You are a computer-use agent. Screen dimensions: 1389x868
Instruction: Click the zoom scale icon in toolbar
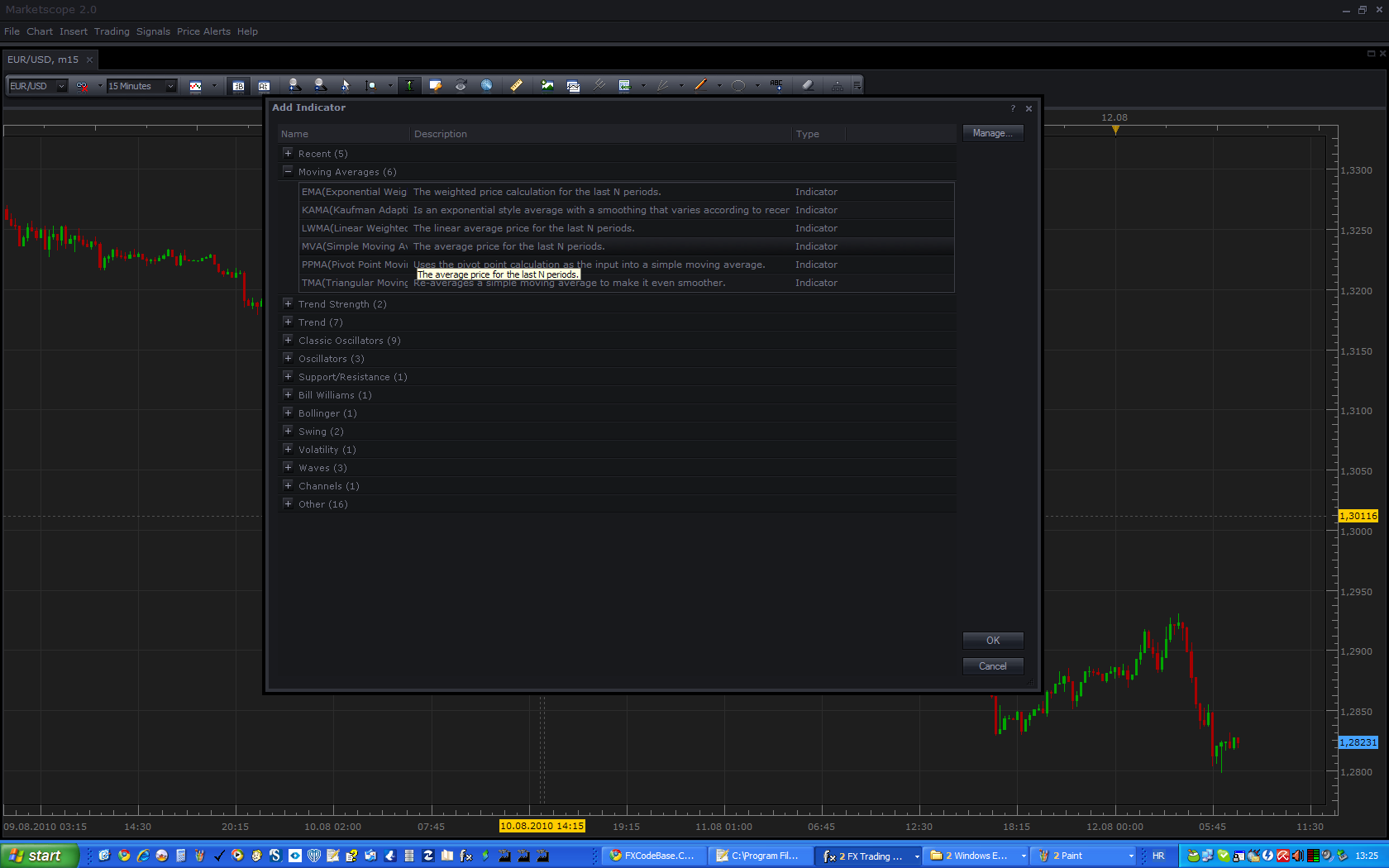tap(371, 85)
